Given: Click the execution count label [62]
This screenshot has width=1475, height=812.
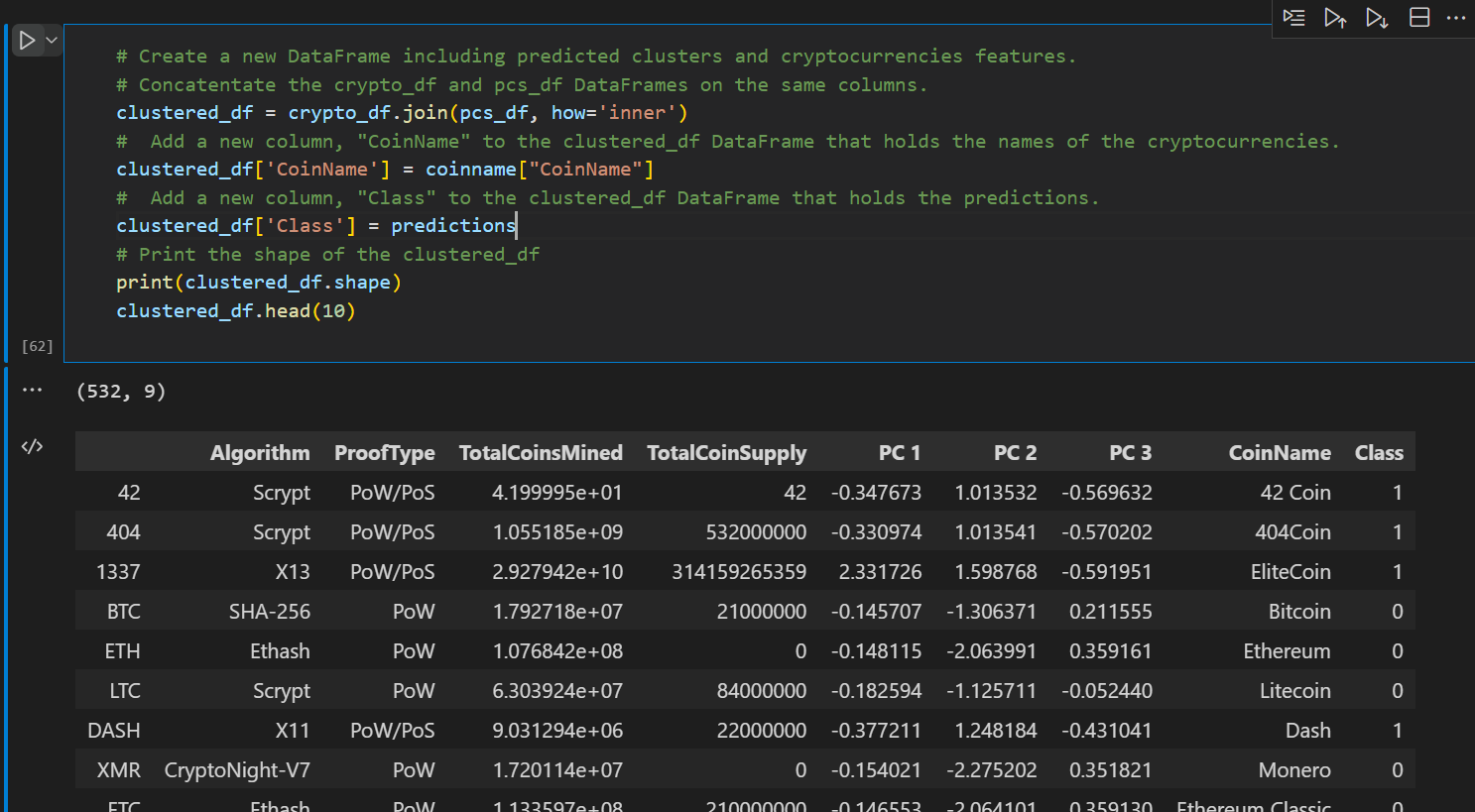Looking at the screenshot, I should 38,346.
